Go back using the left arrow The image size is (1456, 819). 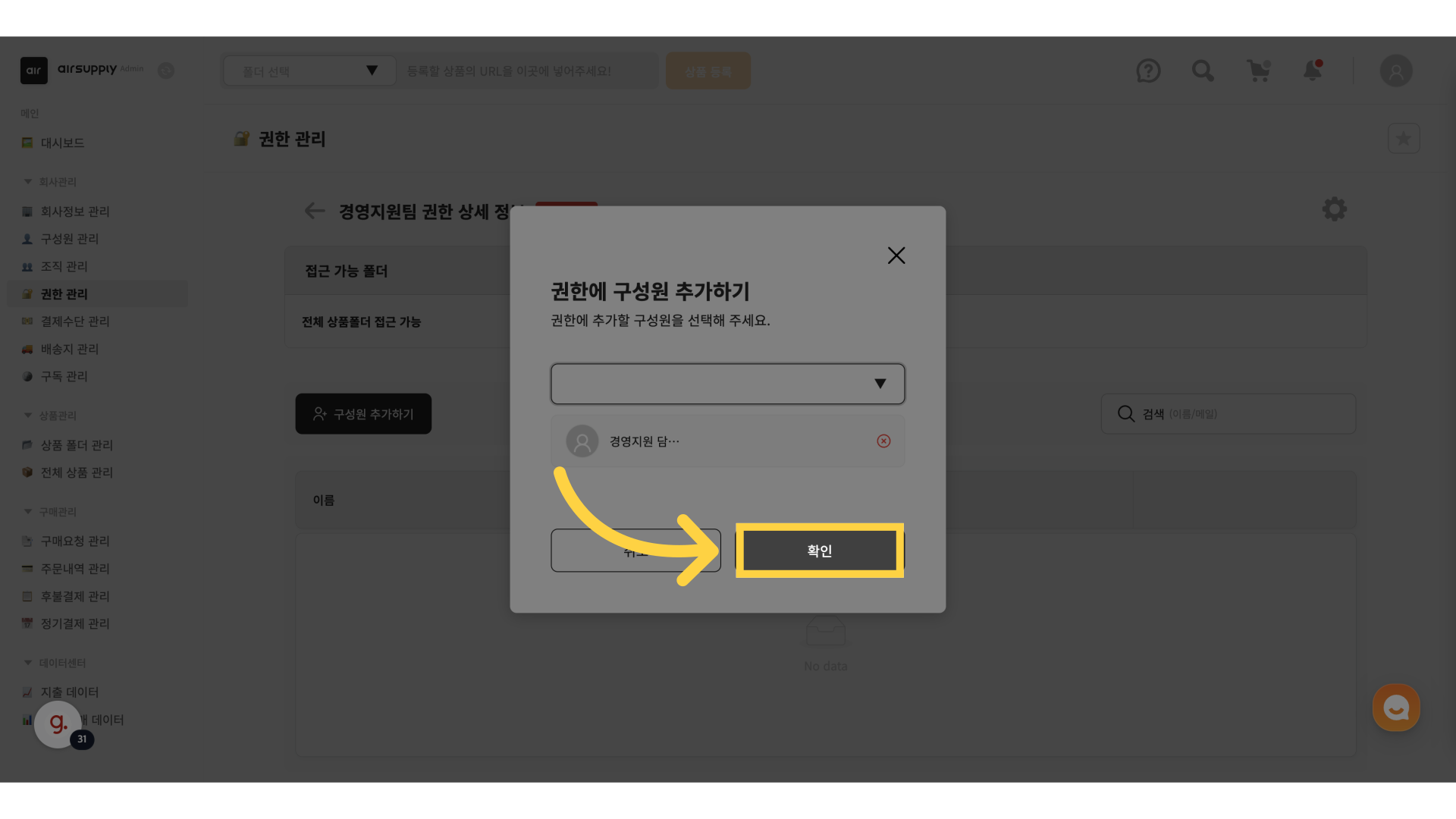(x=314, y=211)
